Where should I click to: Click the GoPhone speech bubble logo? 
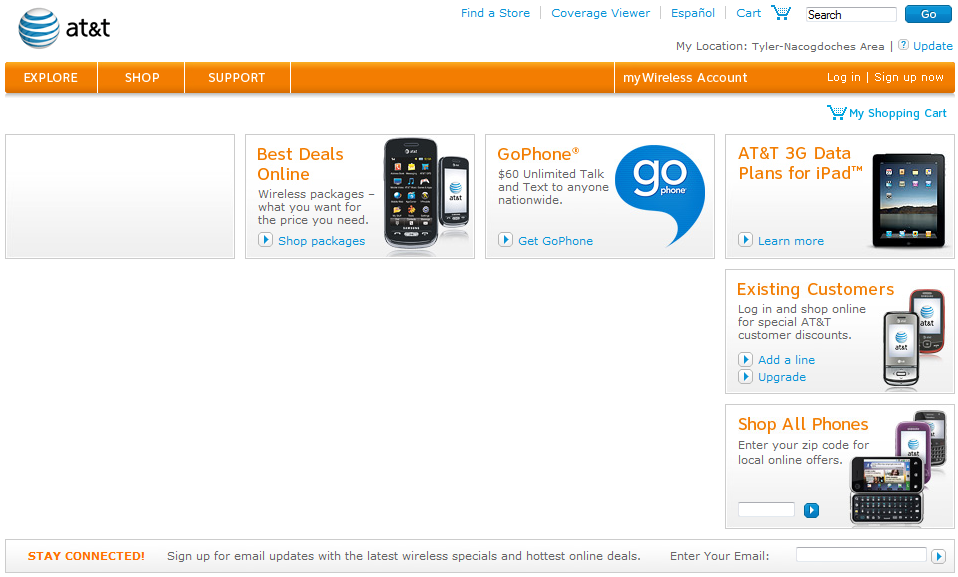point(660,194)
